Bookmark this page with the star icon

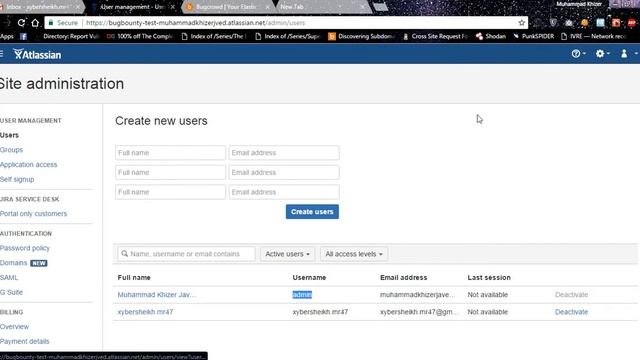[521, 23]
